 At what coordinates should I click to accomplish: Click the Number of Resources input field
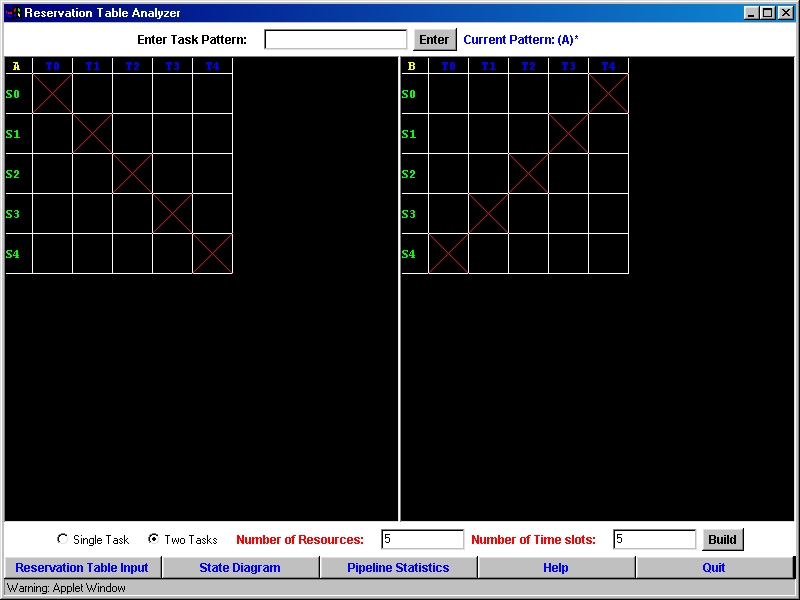[x=423, y=540]
